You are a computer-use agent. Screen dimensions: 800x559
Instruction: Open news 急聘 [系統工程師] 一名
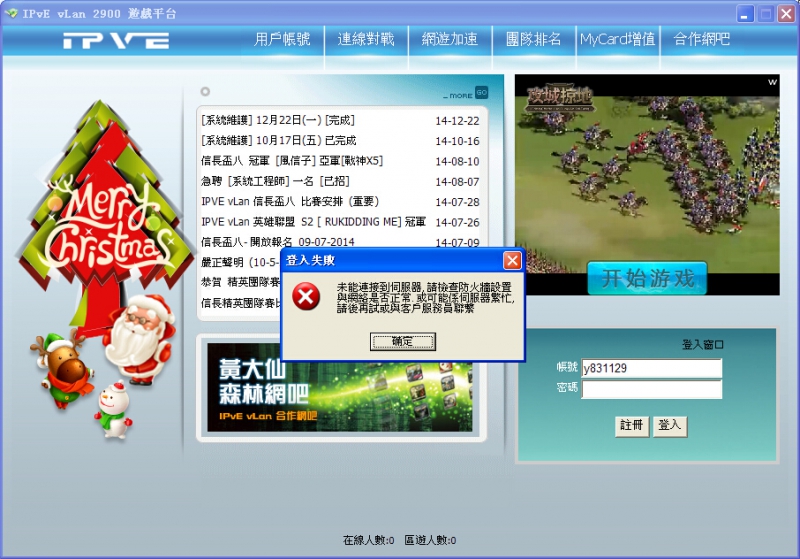click(x=275, y=181)
